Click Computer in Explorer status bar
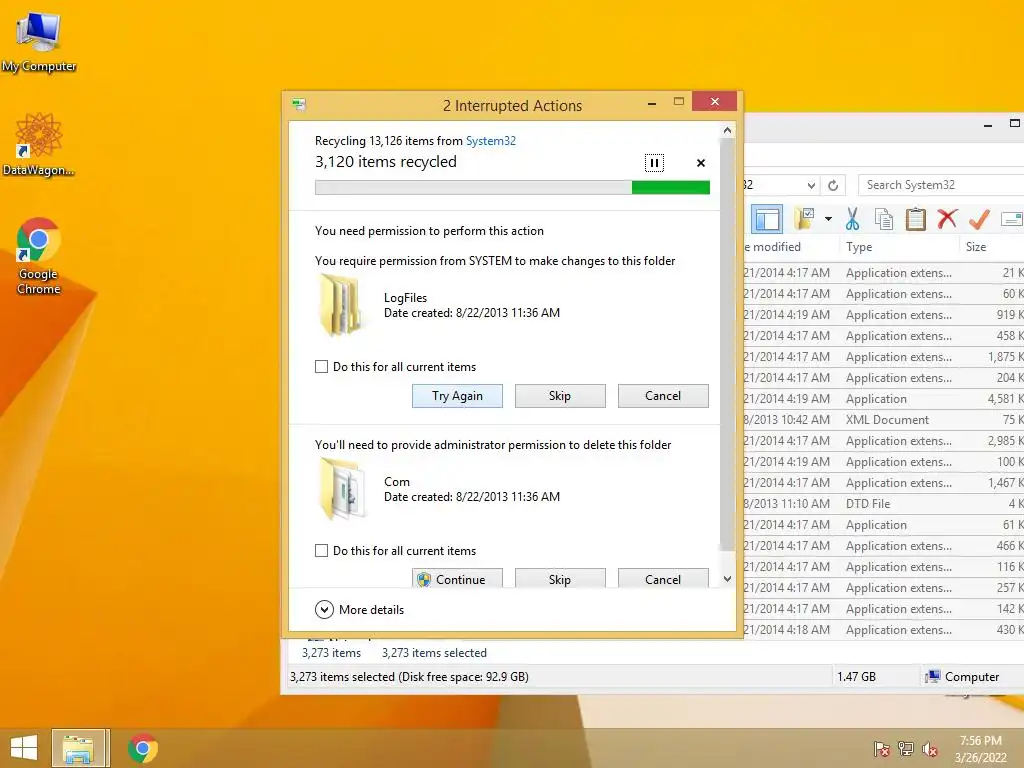The height and width of the screenshot is (768, 1024). pos(962,677)
